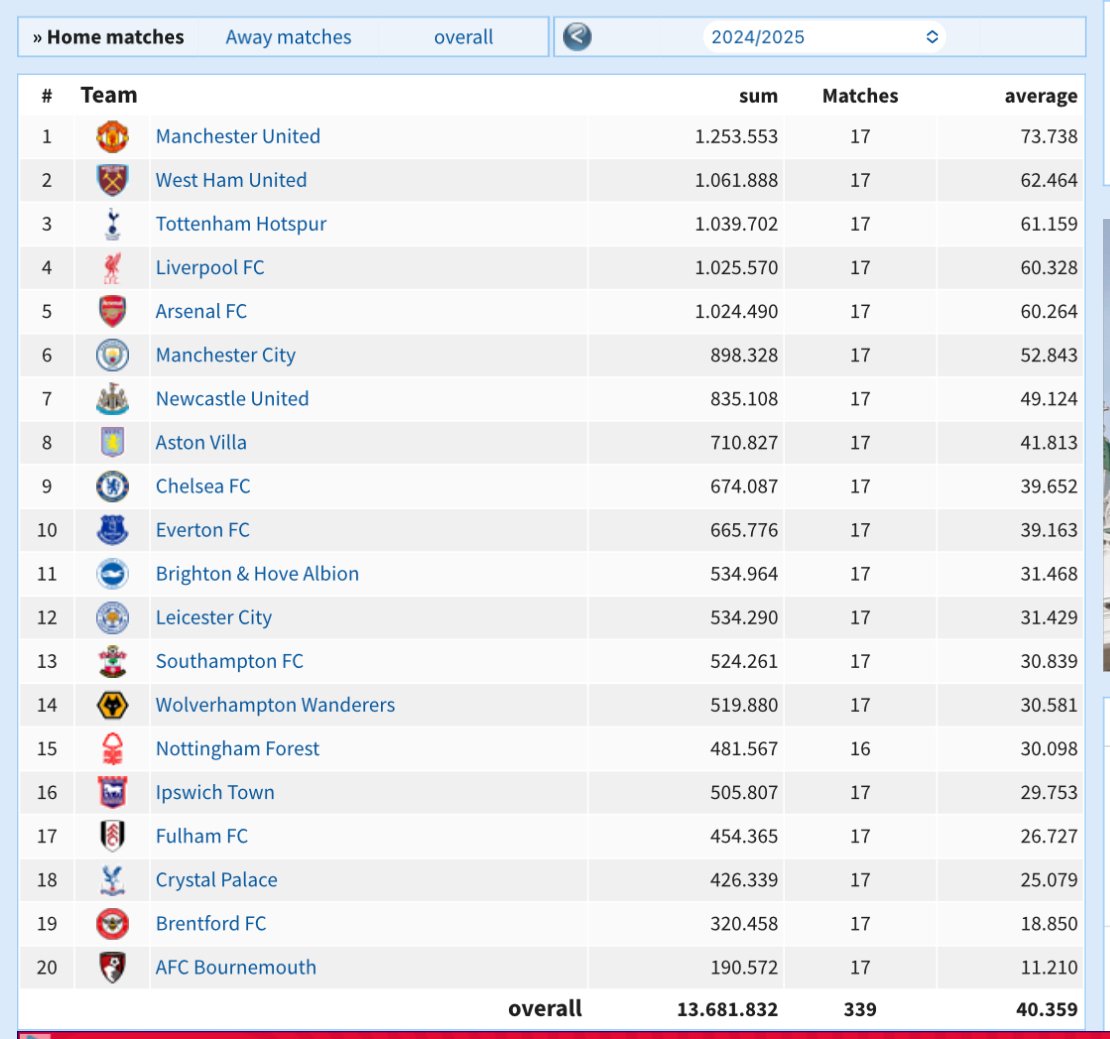Open the Nottingham Forest team link
Viewport: 1110px width, 1039px height.
click(x=238, y=749)
